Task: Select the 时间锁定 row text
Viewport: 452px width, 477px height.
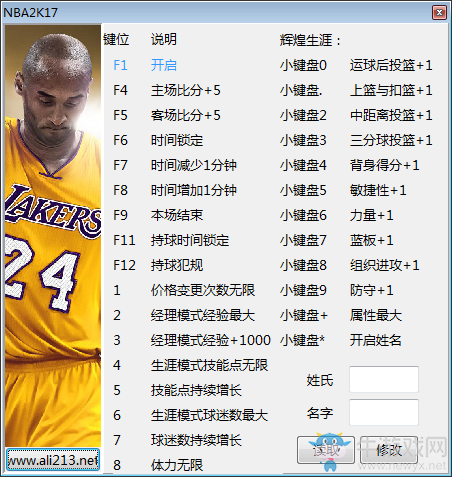Action: pos(177,140)
